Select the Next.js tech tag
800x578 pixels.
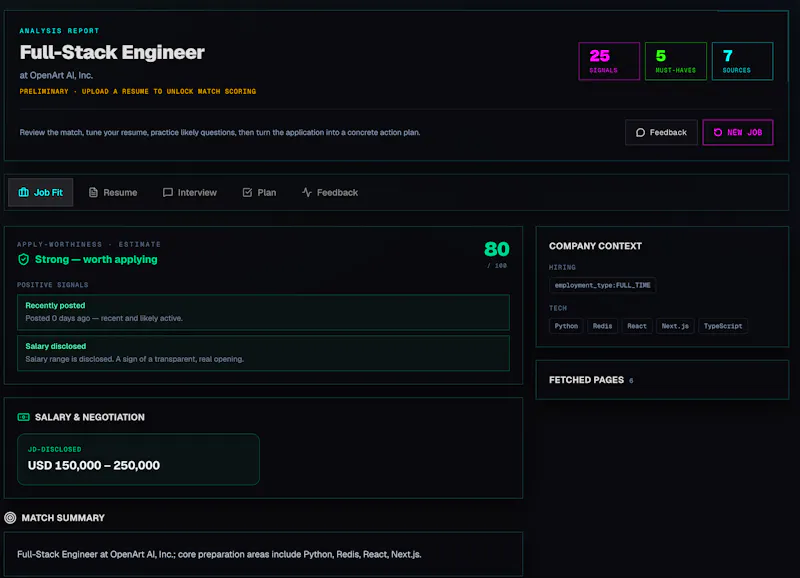[x=675, y=326]
